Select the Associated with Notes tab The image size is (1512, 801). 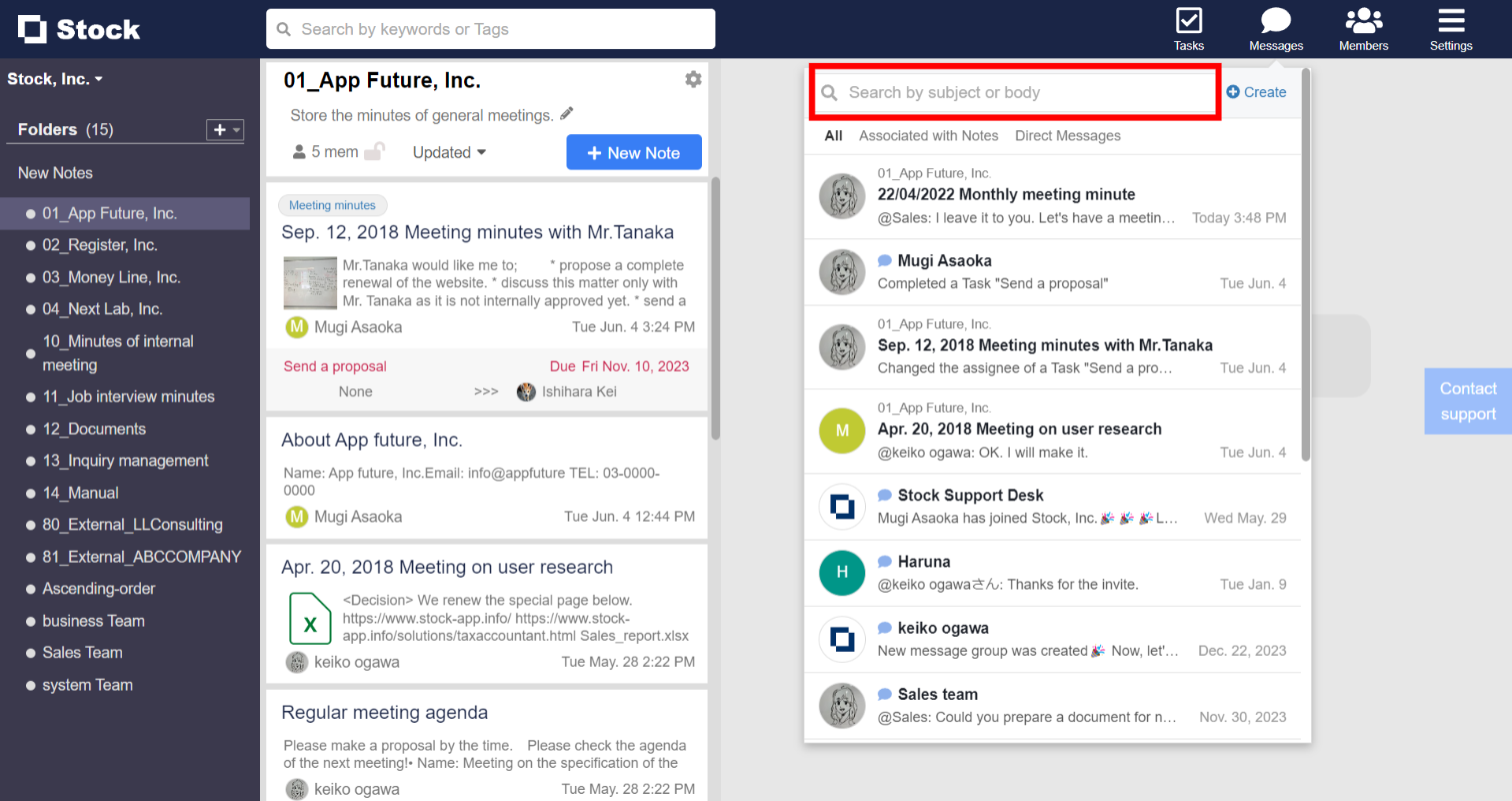[928, 136]
